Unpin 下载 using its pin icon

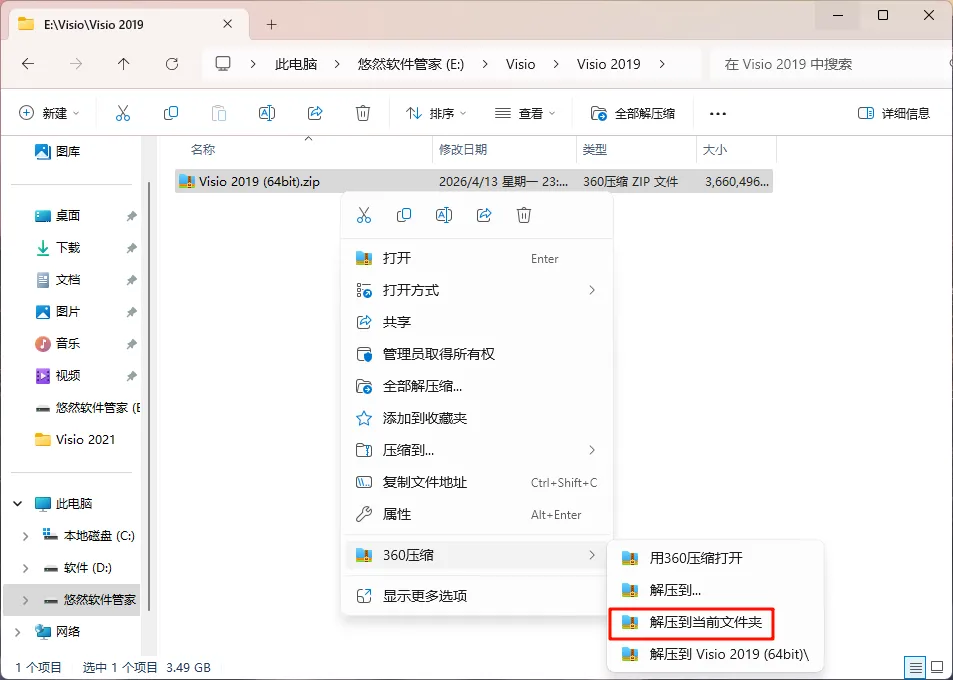tap(131, 248)
